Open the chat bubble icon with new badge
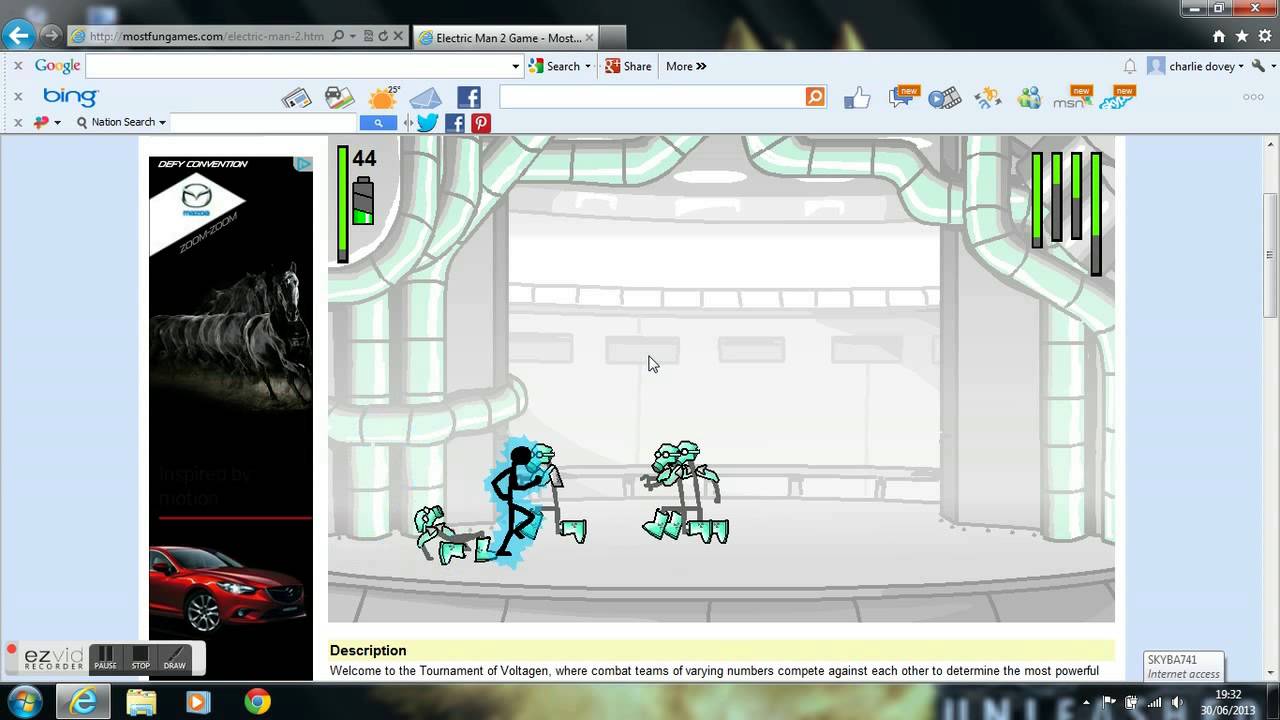 point(903,97)
